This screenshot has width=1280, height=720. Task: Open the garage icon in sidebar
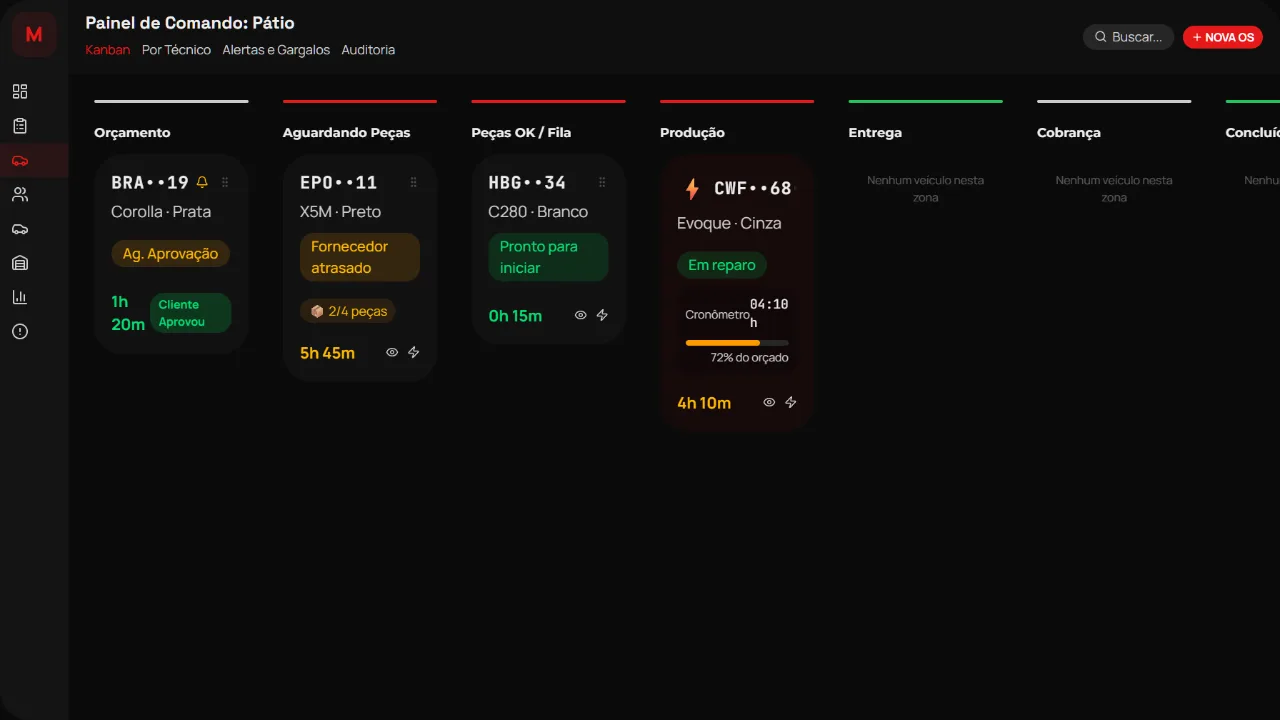[x=20, y=263]
